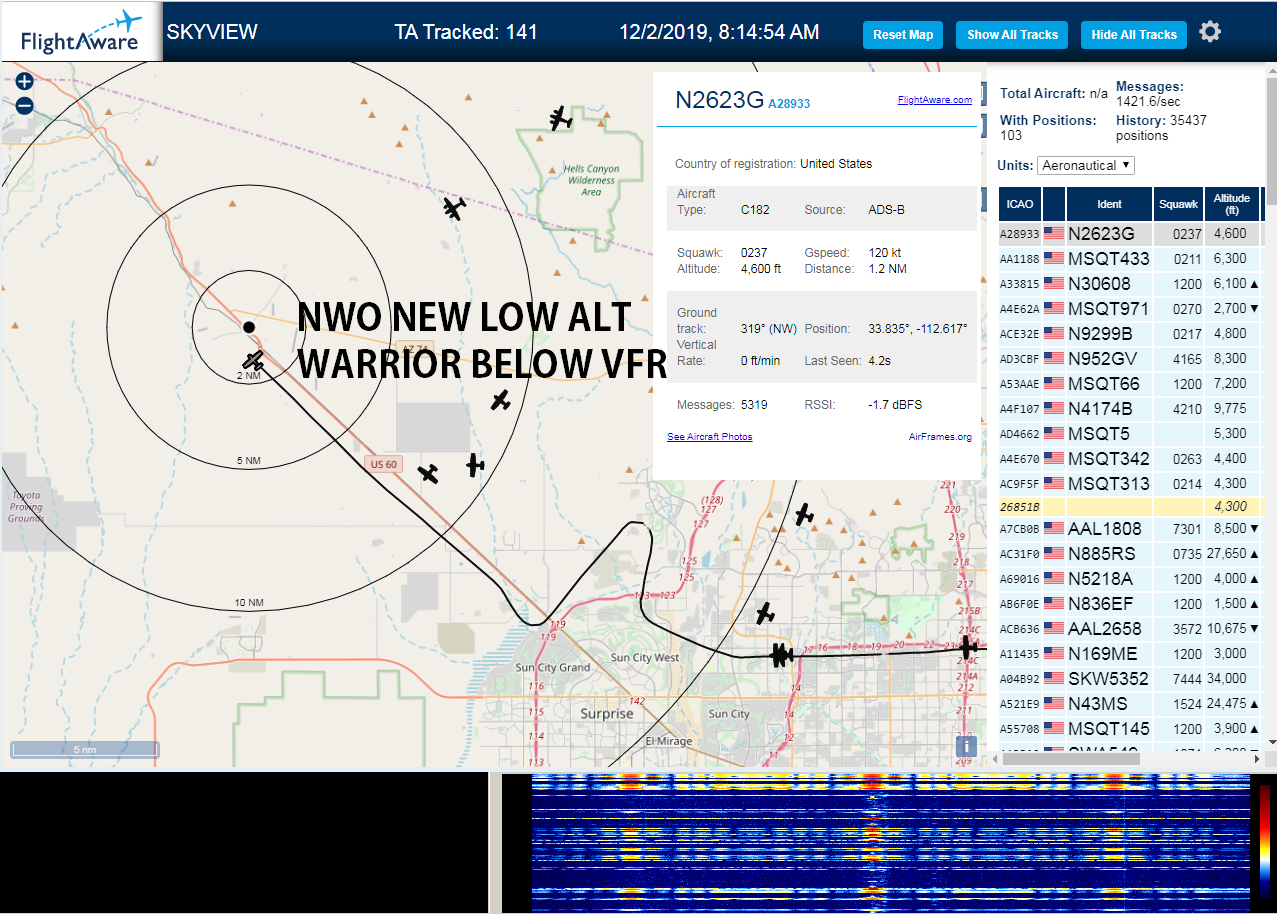Click the waterfall color scale bar
The width and height of the screenshot is (1277, 915).
tap(1265, 840)
